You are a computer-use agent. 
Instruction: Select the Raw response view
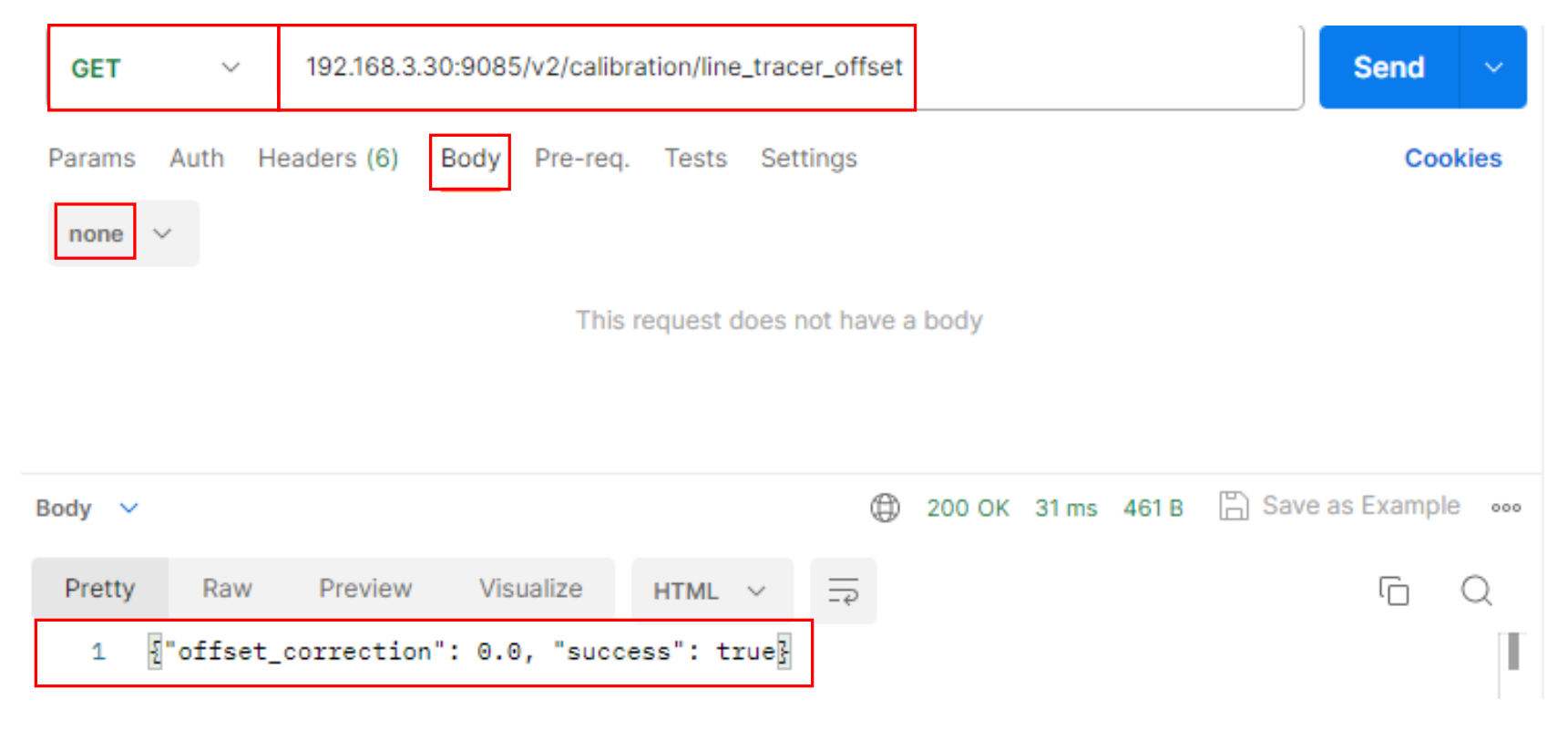[227, 589]
